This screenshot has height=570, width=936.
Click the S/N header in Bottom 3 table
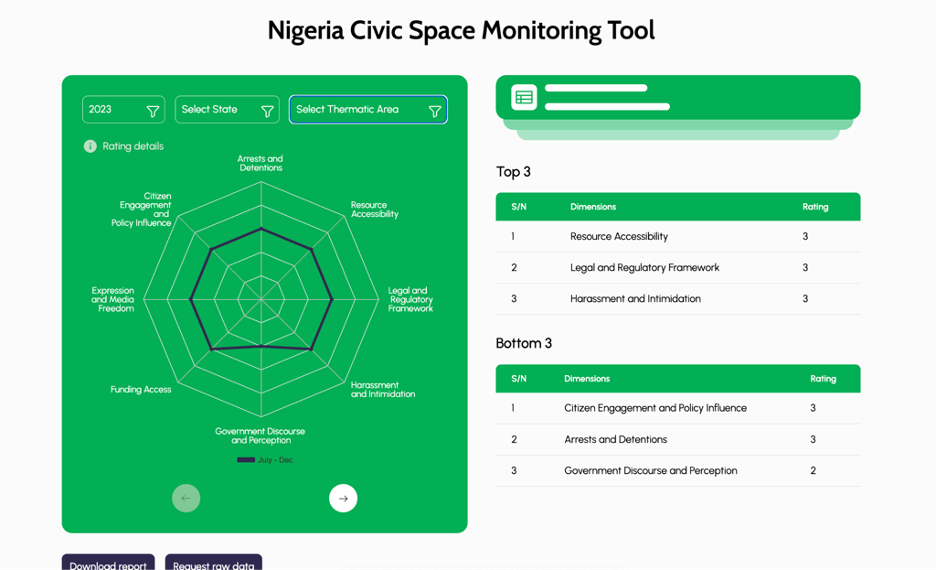519,379
